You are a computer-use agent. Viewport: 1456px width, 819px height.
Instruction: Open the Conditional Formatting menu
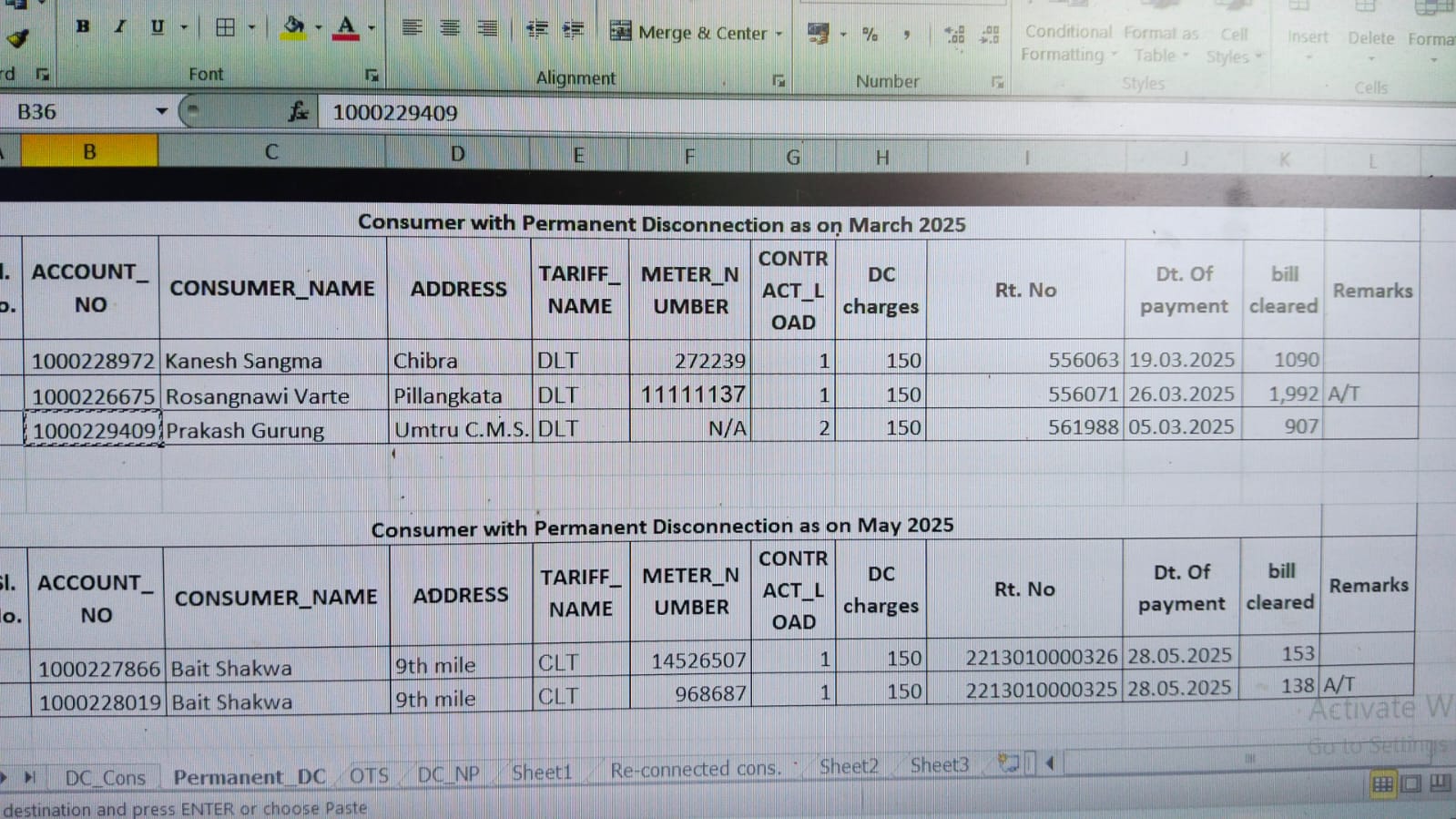pyautogui.click(x=1068, y=43)
